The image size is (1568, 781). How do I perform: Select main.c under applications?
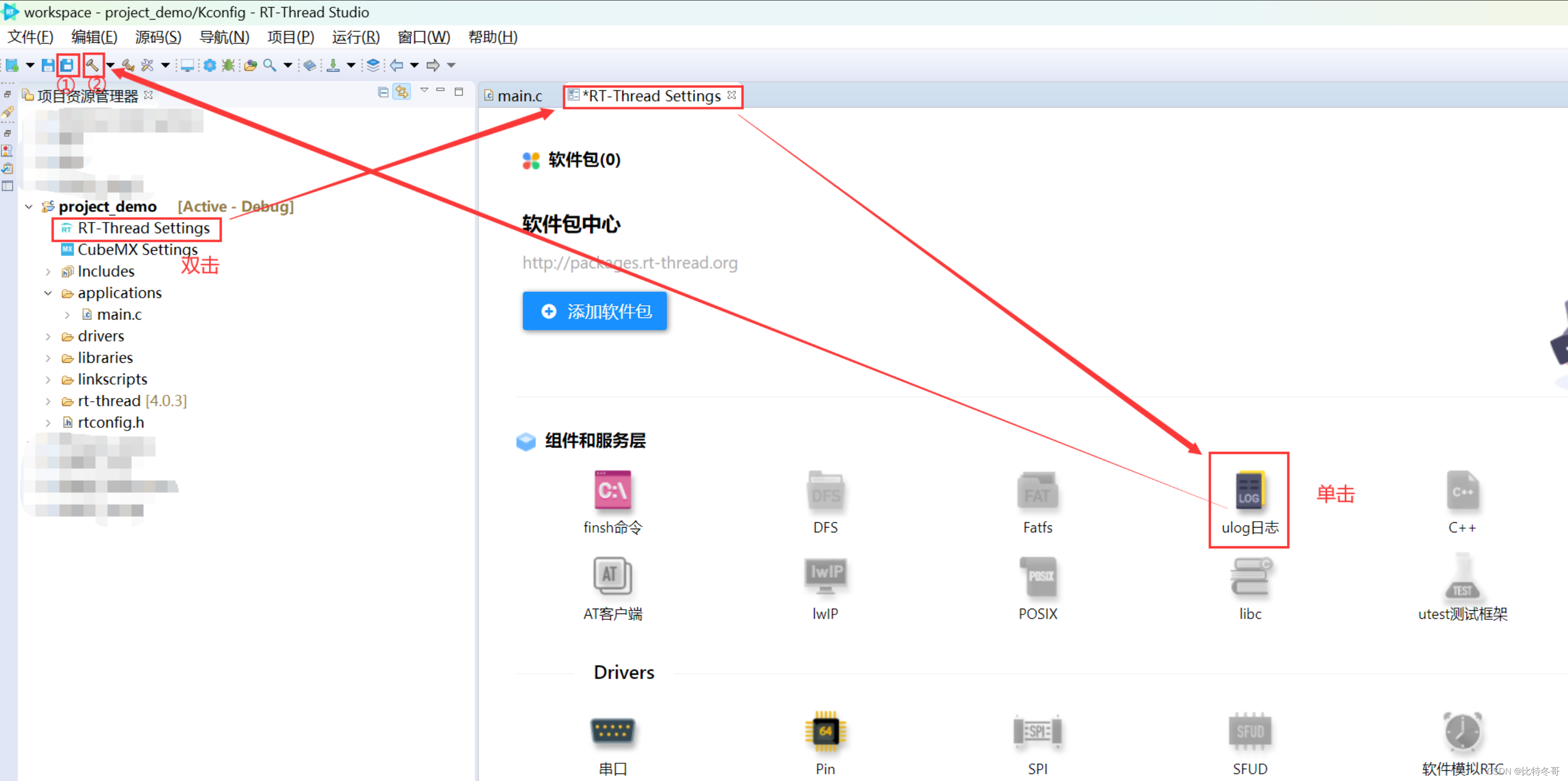(112, 315)
